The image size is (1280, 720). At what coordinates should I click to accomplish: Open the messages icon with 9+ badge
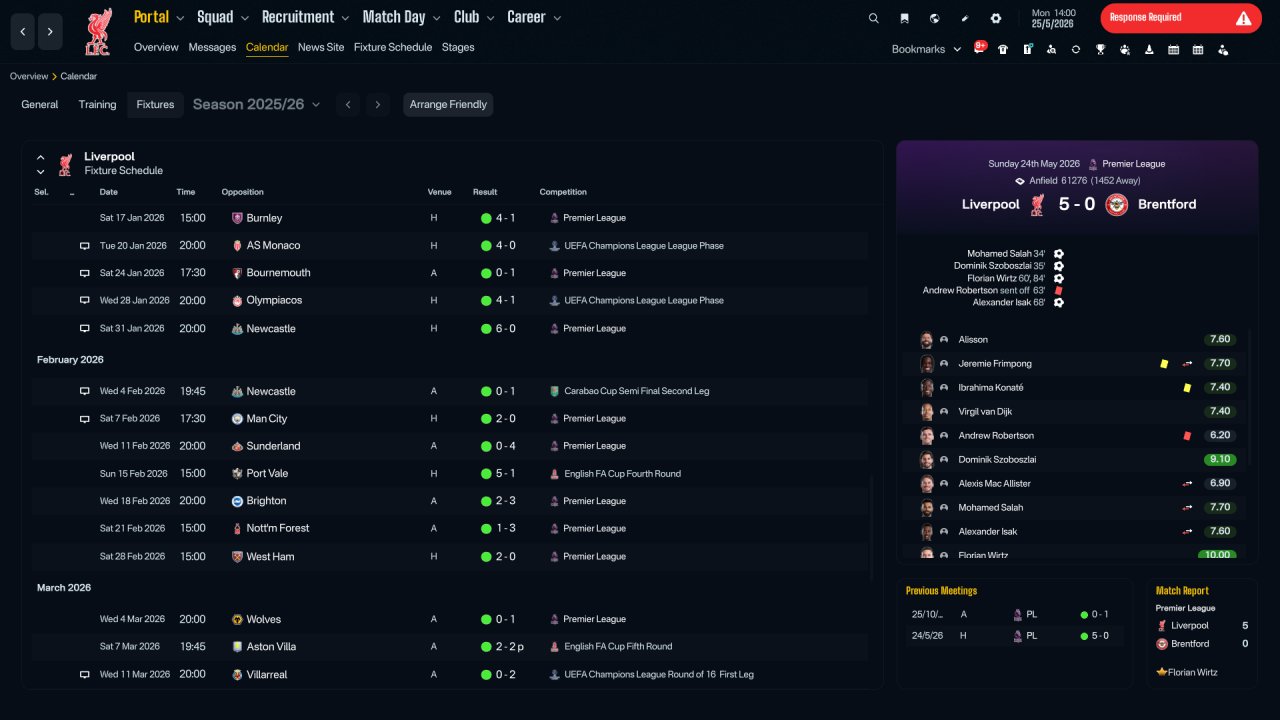pos(979,48)
